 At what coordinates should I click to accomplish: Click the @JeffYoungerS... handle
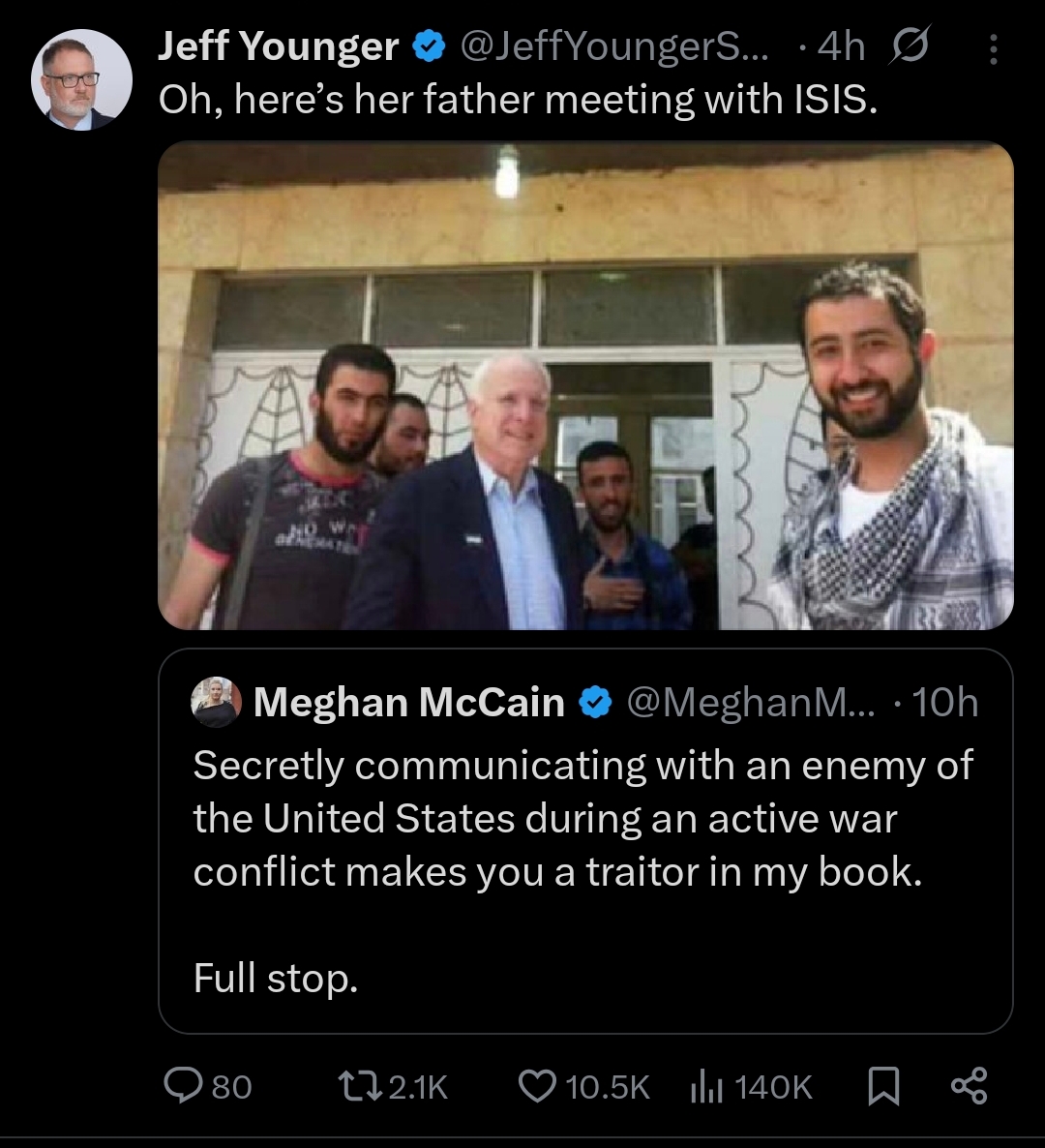pyautogui.click(x=613, y=46)
